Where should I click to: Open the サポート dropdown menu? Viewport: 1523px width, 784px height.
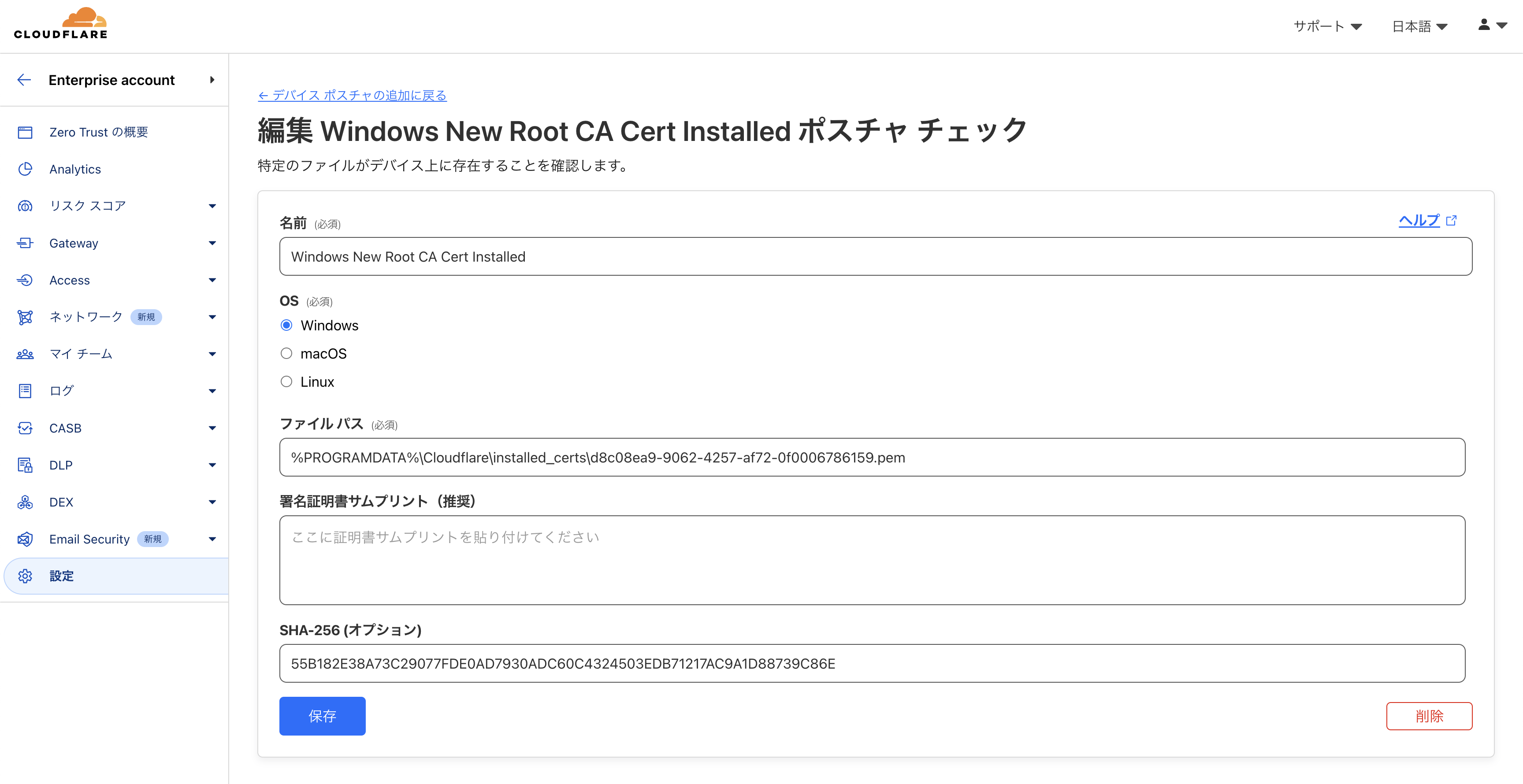point(1327,26)
